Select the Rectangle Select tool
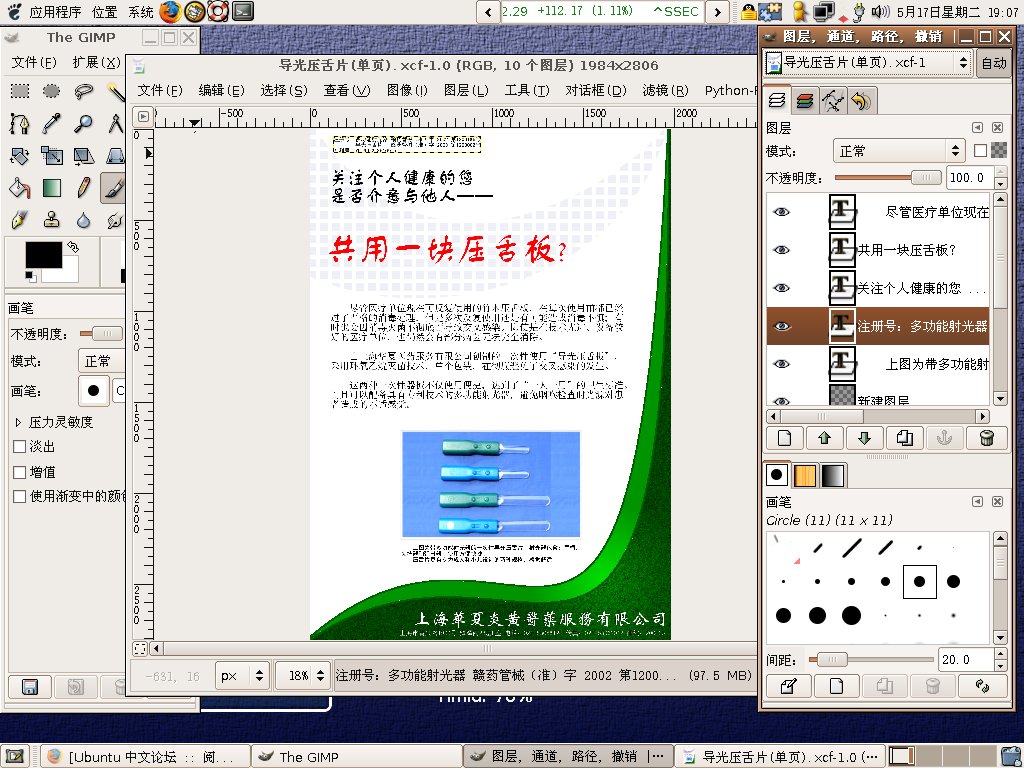This screenshot has width=1024, height=768. click(20, 91)
